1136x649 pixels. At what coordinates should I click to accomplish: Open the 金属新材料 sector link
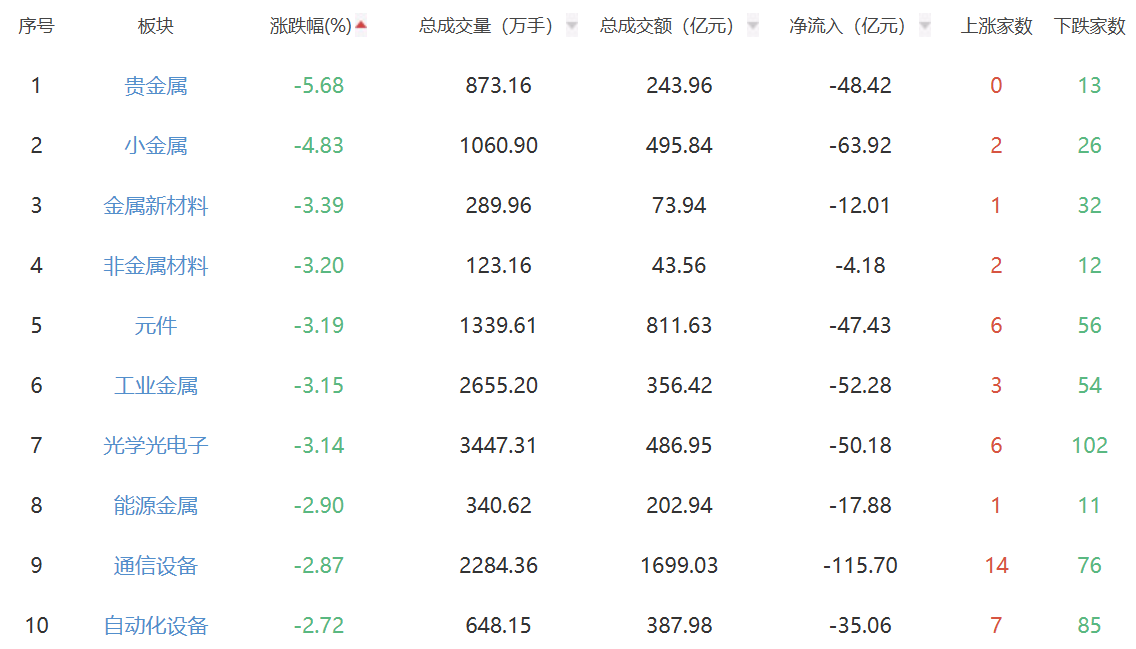pos(156,206)
